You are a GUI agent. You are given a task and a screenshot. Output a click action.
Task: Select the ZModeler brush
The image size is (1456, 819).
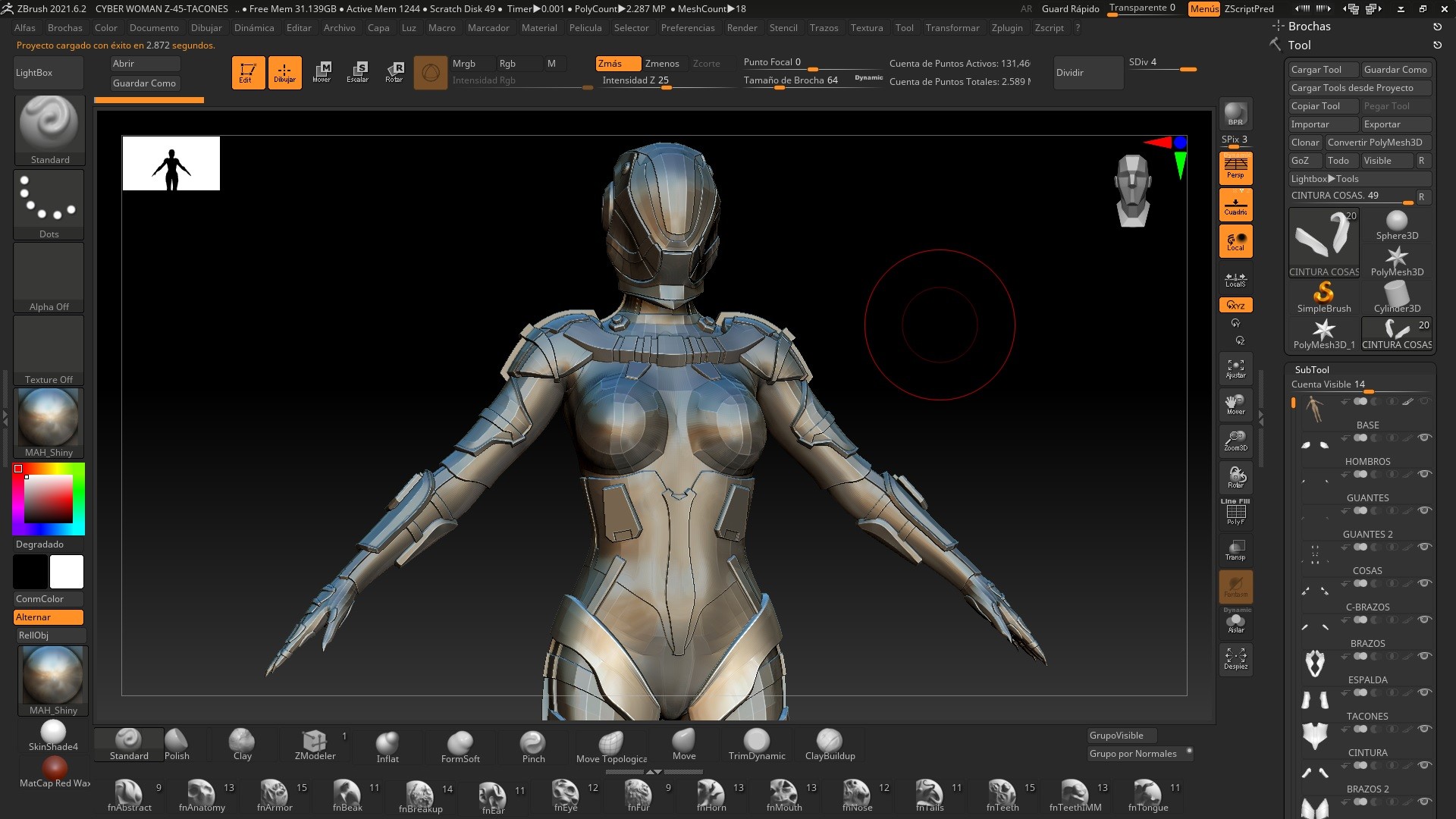click(x=315, y=744)
